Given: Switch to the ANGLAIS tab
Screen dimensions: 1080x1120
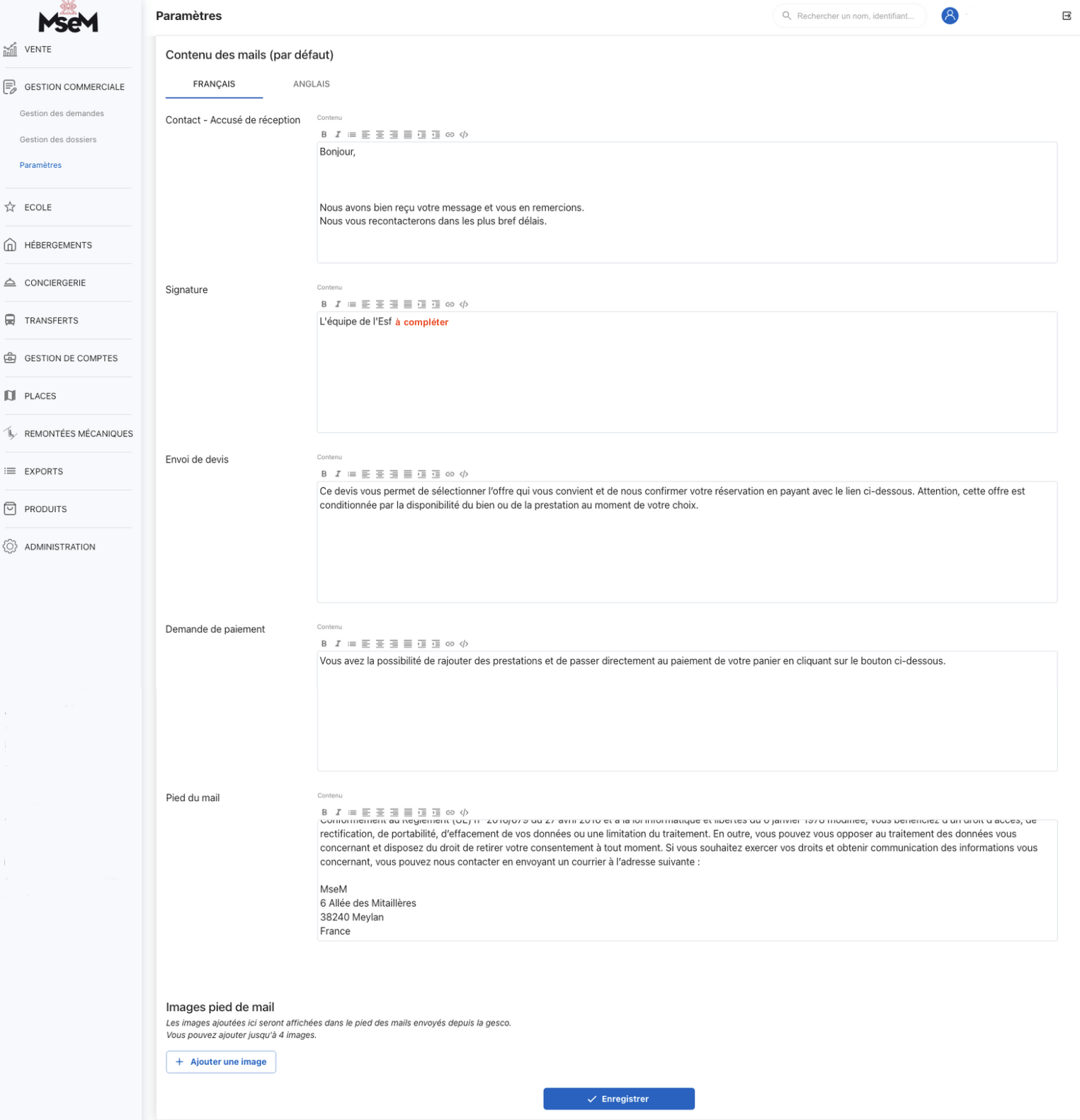Looking at the screenshot, I should click(311, 84).
